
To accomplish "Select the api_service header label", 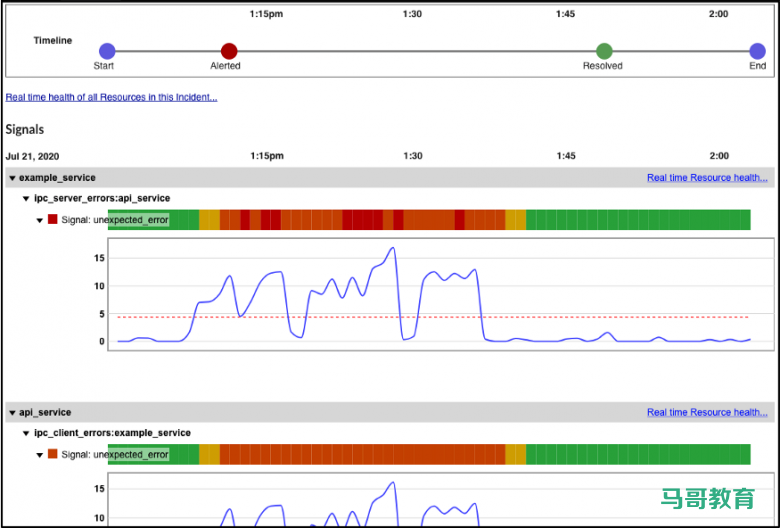I will [45, 412].
